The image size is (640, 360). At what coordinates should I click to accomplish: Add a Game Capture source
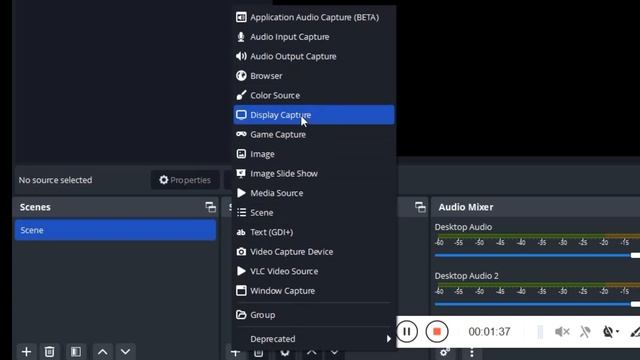pos(313,134)
